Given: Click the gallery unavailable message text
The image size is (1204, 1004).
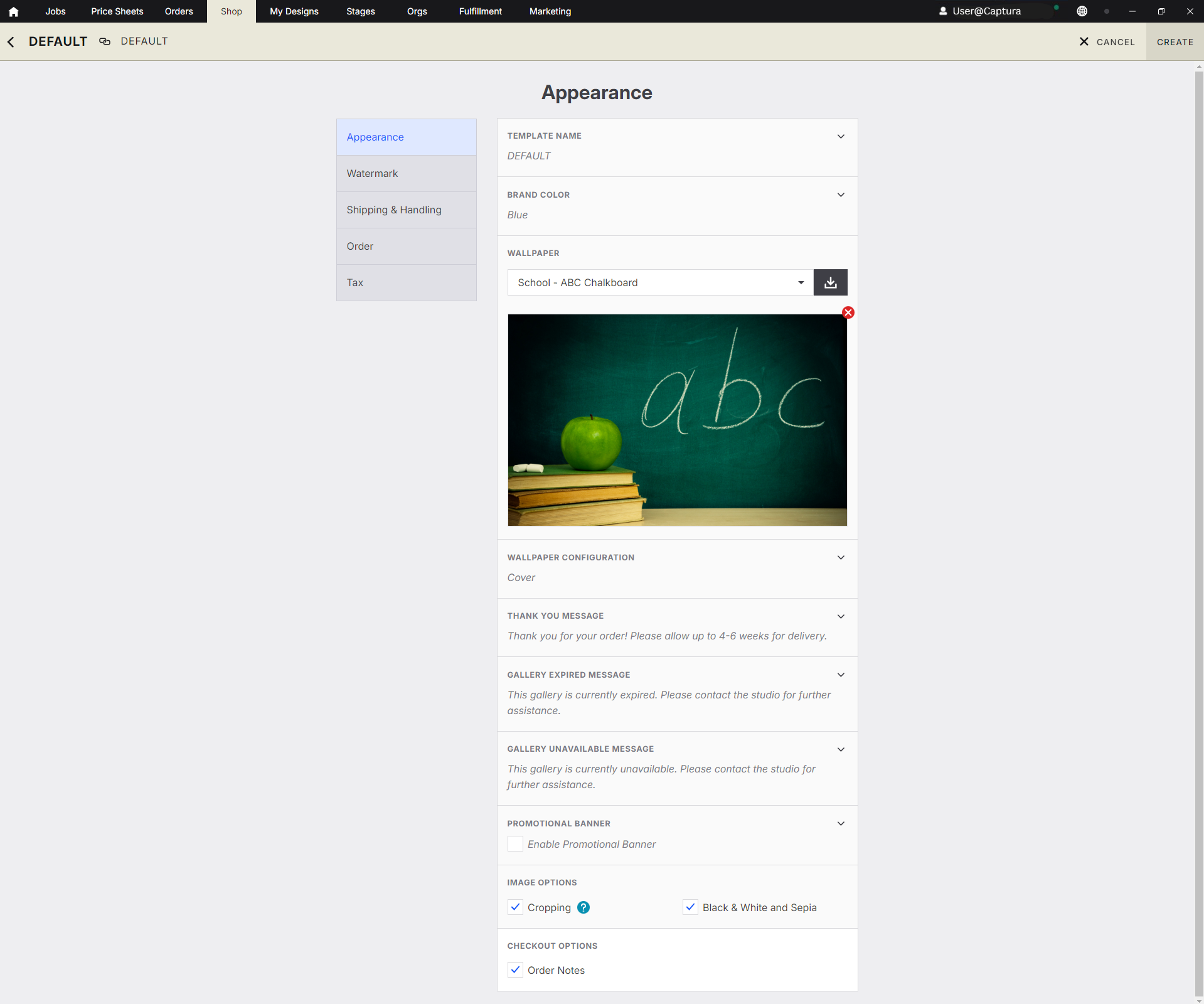Looking at the screenshot, I should tap(661, 777).
